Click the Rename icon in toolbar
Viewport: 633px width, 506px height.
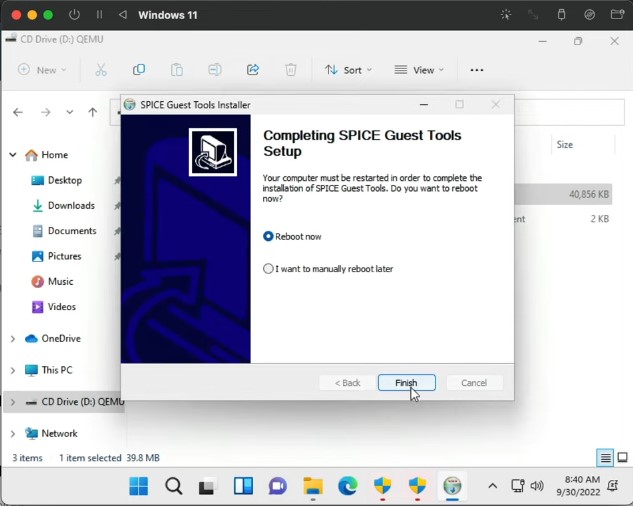point(215,70)
